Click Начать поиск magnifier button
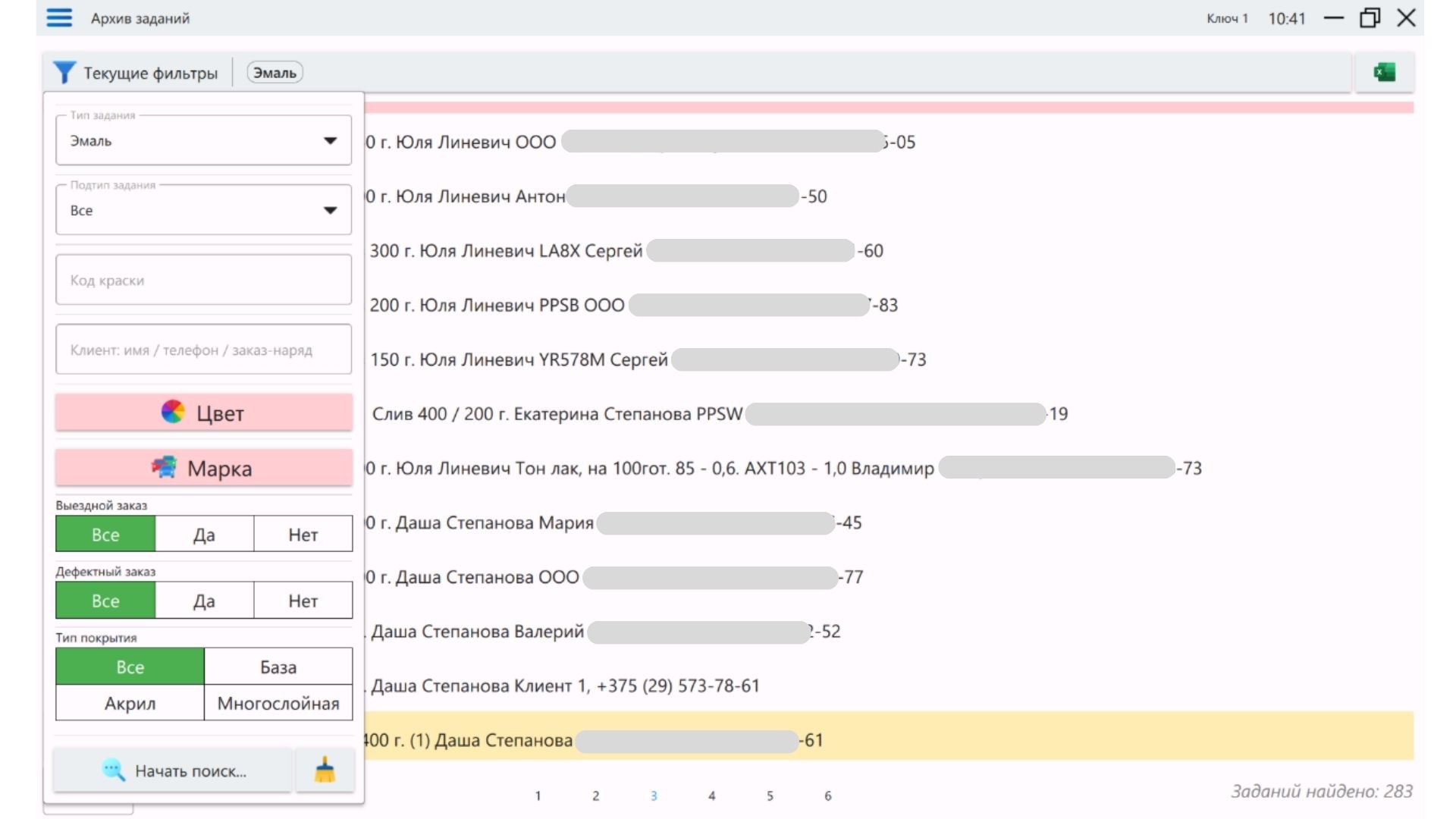 173,770
